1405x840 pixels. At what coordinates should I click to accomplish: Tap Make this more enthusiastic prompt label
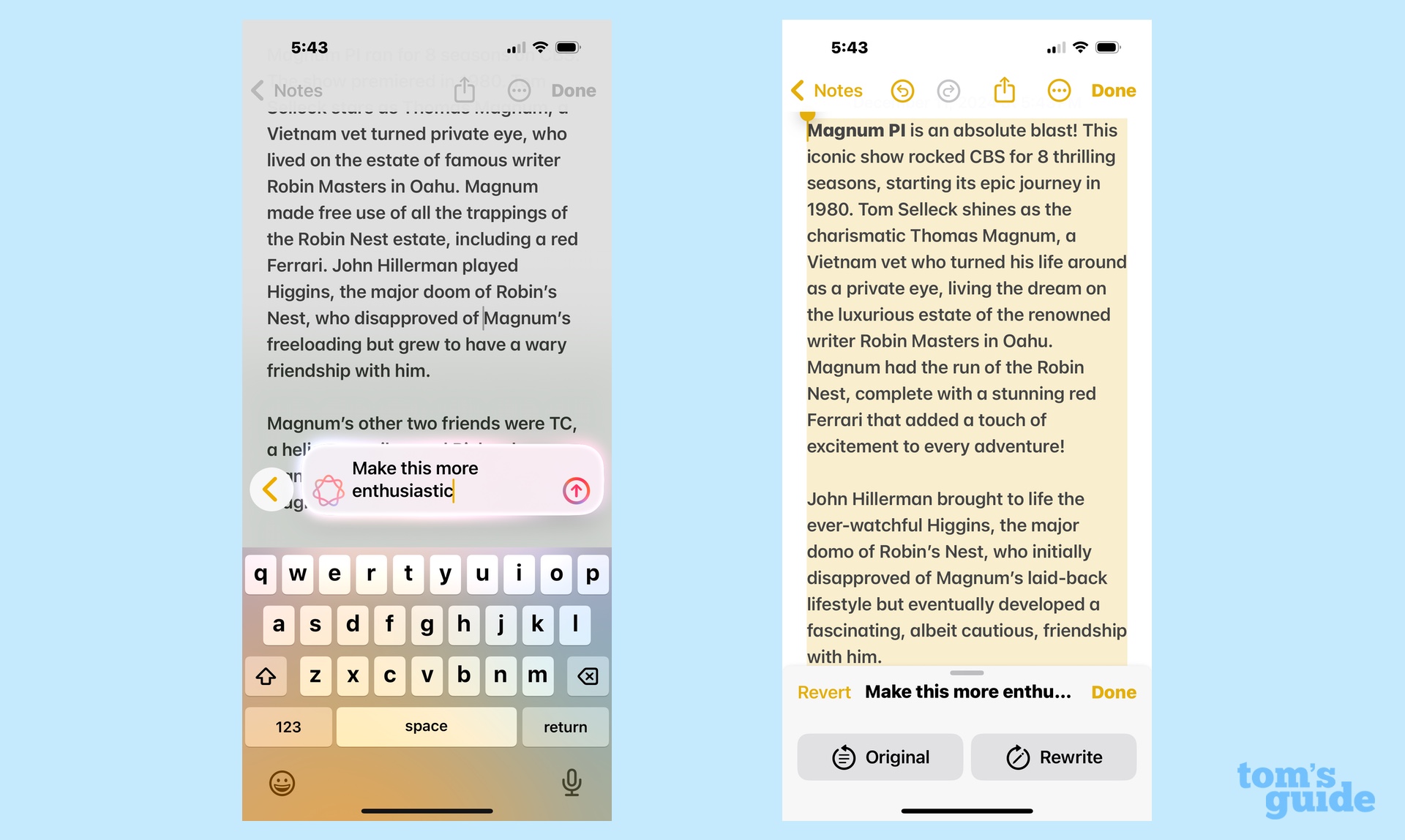click(x=414, y=479)
